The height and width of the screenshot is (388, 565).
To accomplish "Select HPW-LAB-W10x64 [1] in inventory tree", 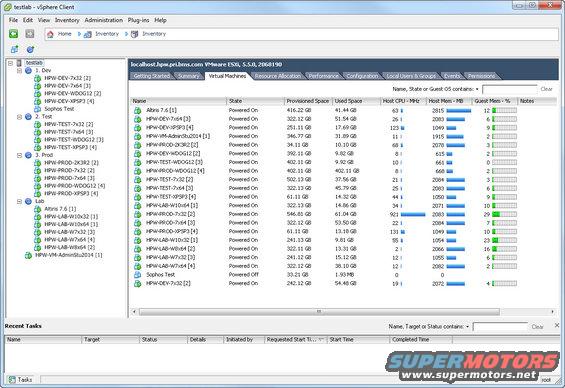I will point(71,224).
